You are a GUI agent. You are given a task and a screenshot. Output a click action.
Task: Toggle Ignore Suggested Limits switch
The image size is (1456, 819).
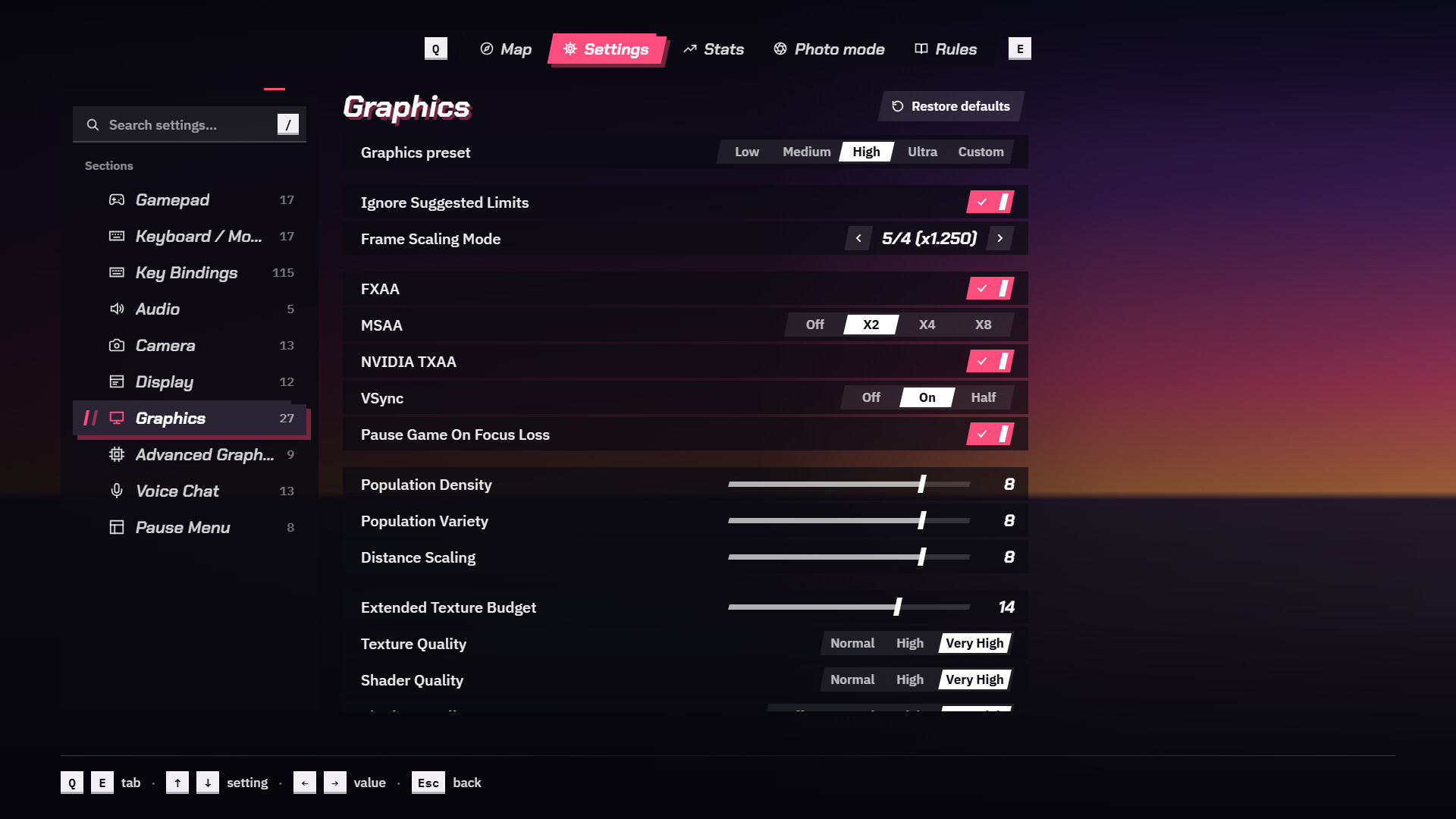(990, 202)
